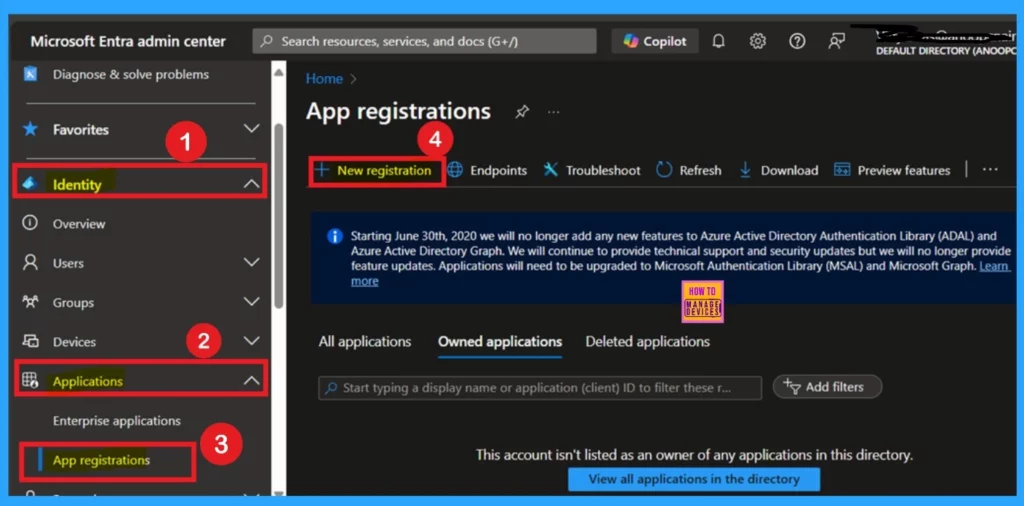Switch to the Deleted applications tab
The height and width of the screenshot is (506, 1024).
(x=648, y=341)
